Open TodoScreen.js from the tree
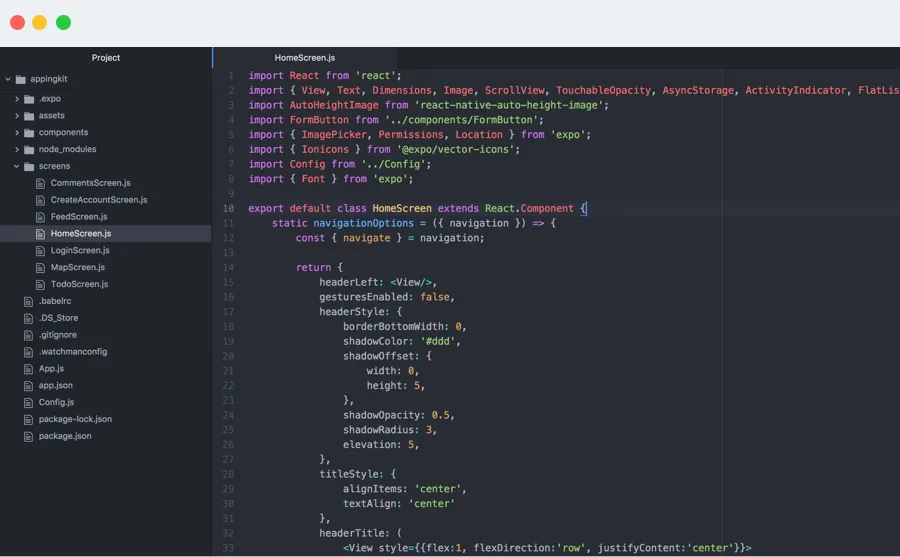 (x=79, y=284)
